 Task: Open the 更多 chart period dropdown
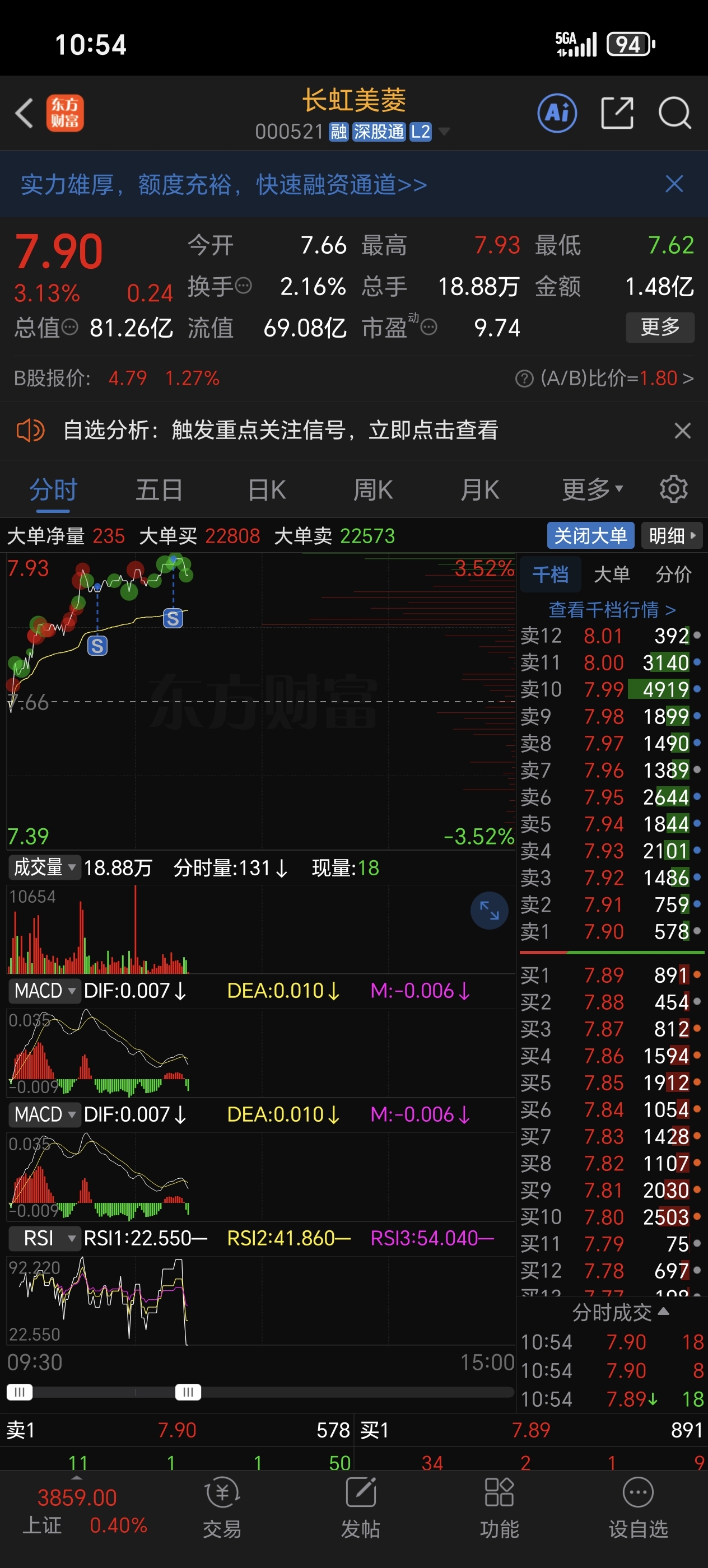pyautogui.click(x=592, y=489)
